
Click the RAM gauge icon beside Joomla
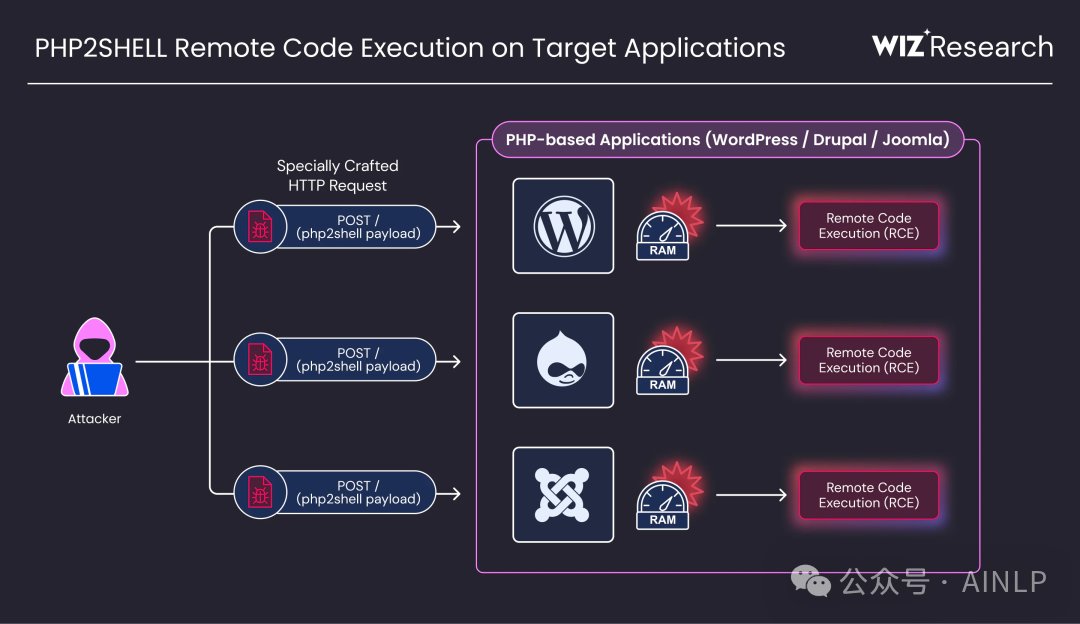coord(668,496)
